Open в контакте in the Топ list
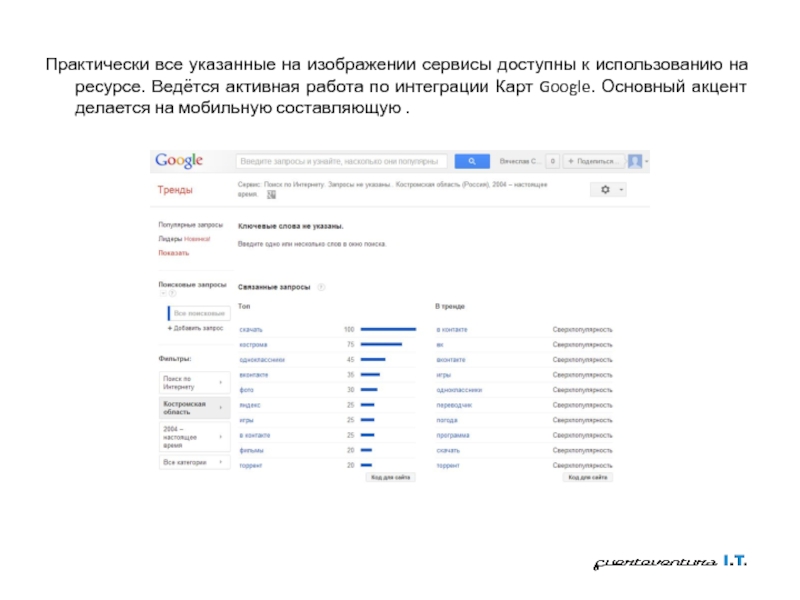800x600 pixels. pyautogui.click(x=255, y=435)
